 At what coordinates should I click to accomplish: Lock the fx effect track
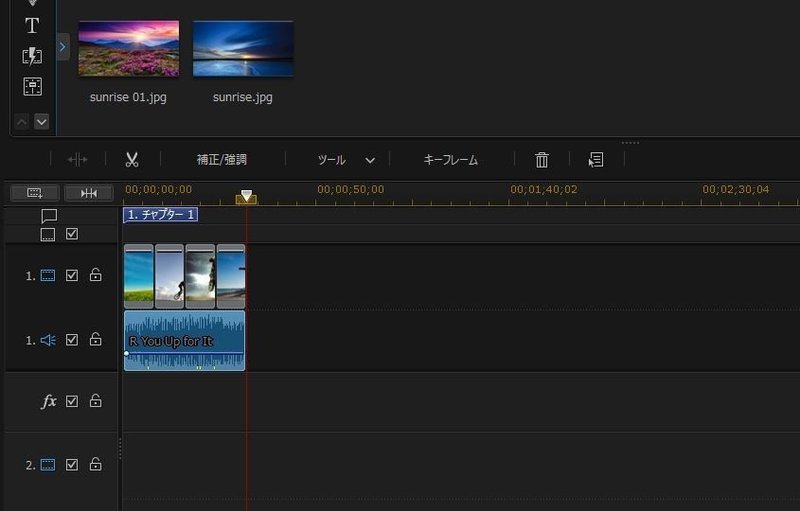point(95,400)
